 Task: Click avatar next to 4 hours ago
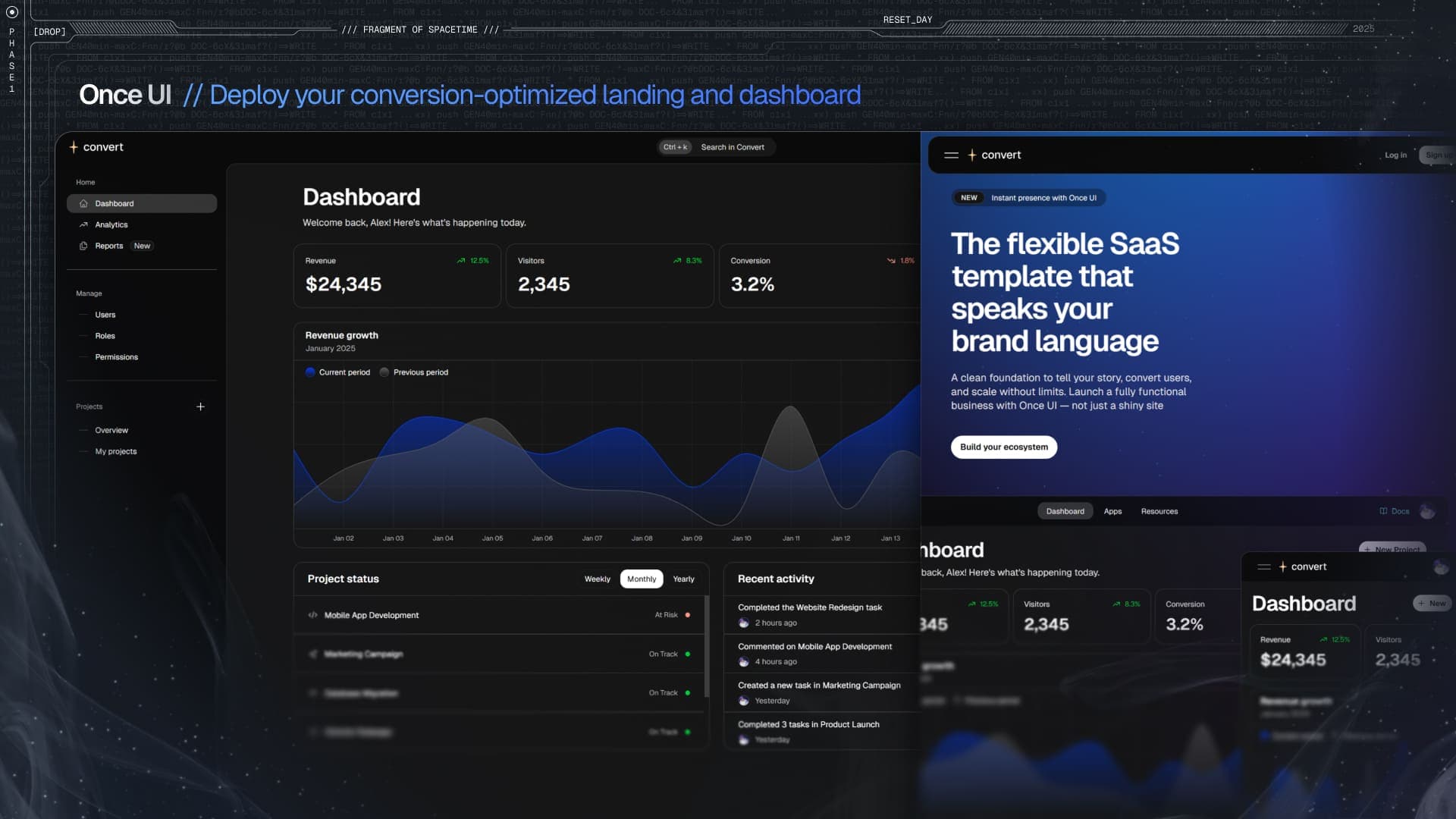click(x=744, y=661)
